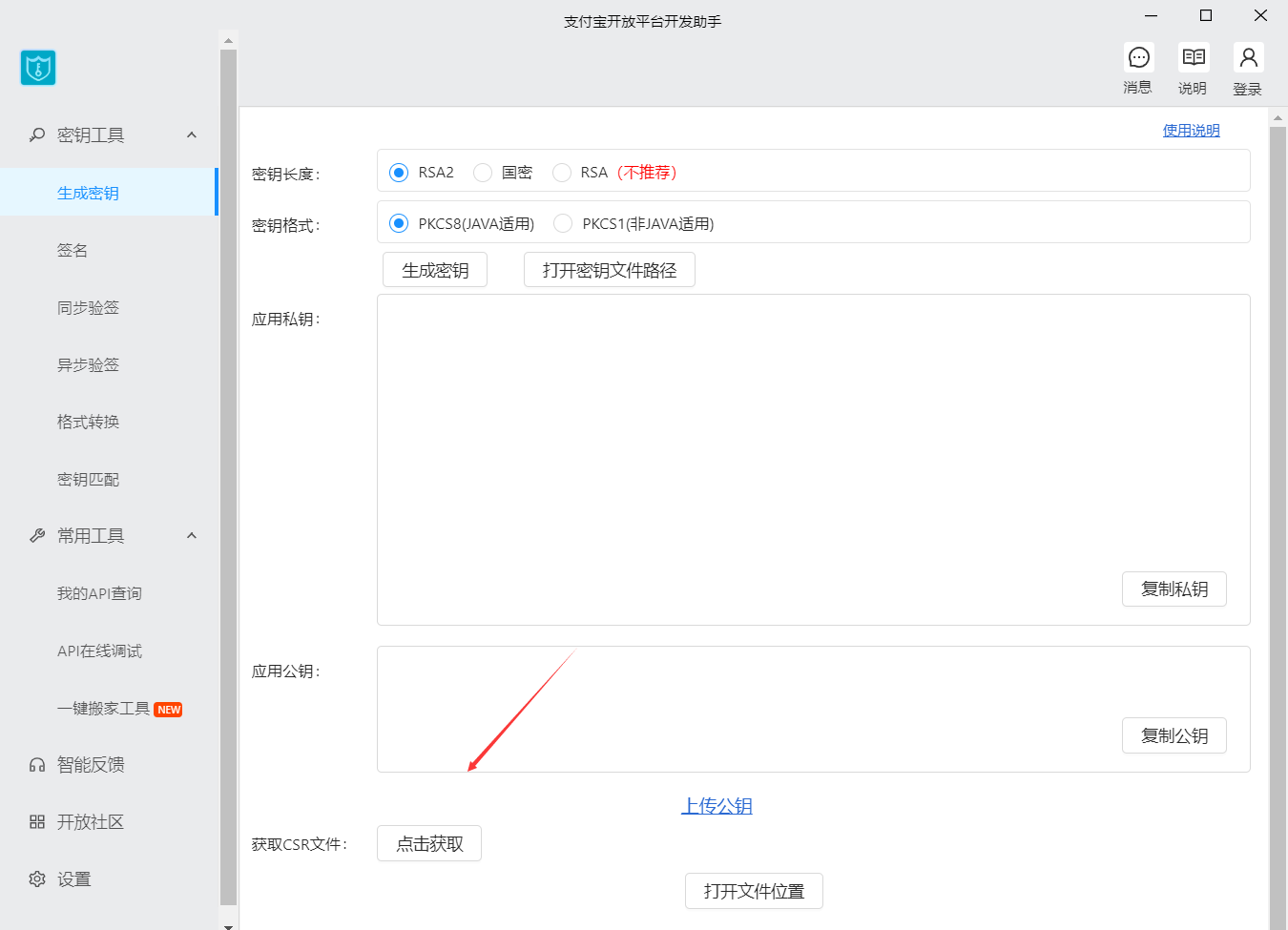This screenshot has height=930, width=1288.
Task: Close the application window
Action: point(1260,15)
